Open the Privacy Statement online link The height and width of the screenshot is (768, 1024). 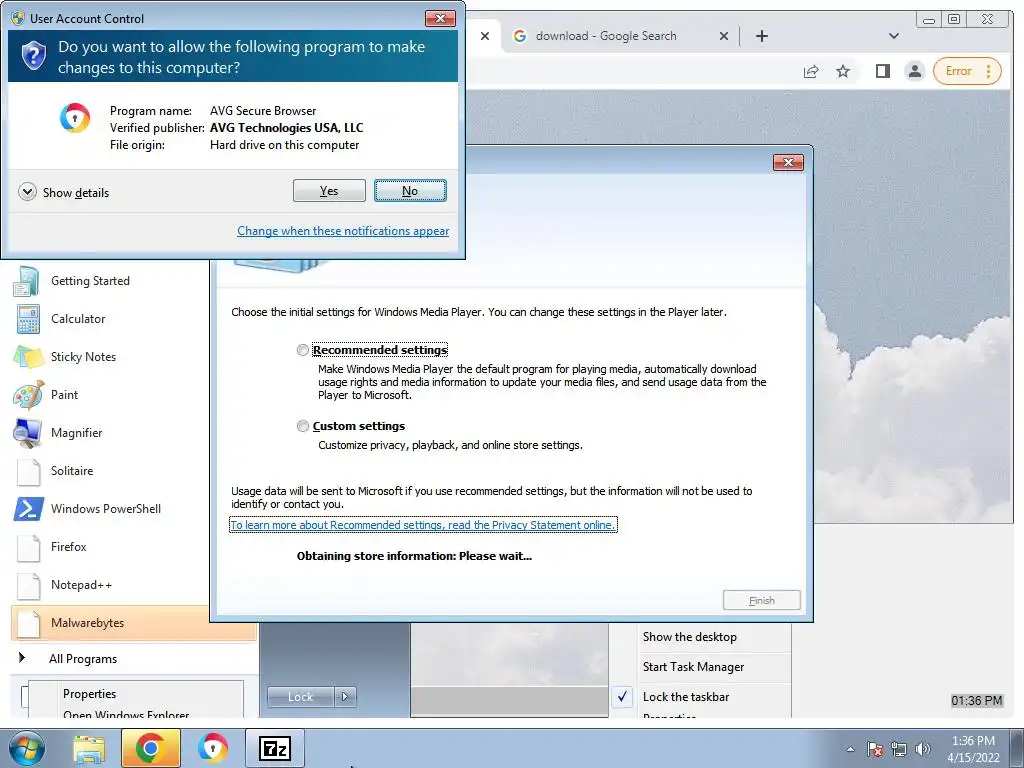423,525
